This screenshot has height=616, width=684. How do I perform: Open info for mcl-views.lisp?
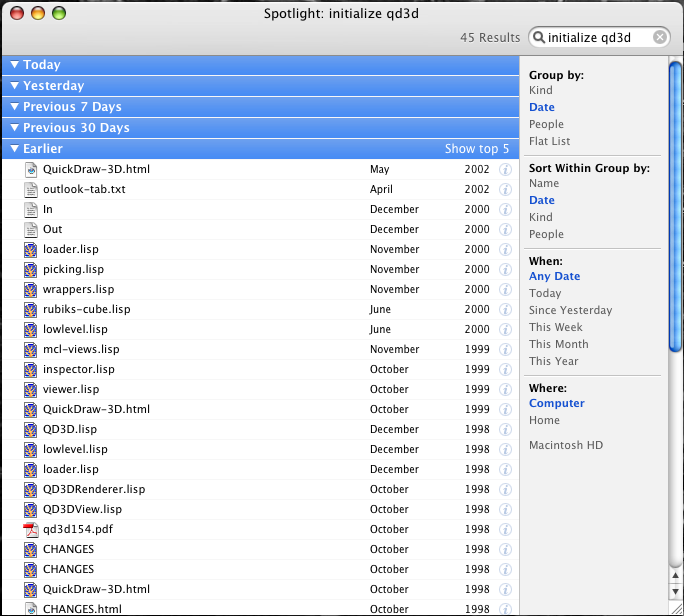click(505, 349)
